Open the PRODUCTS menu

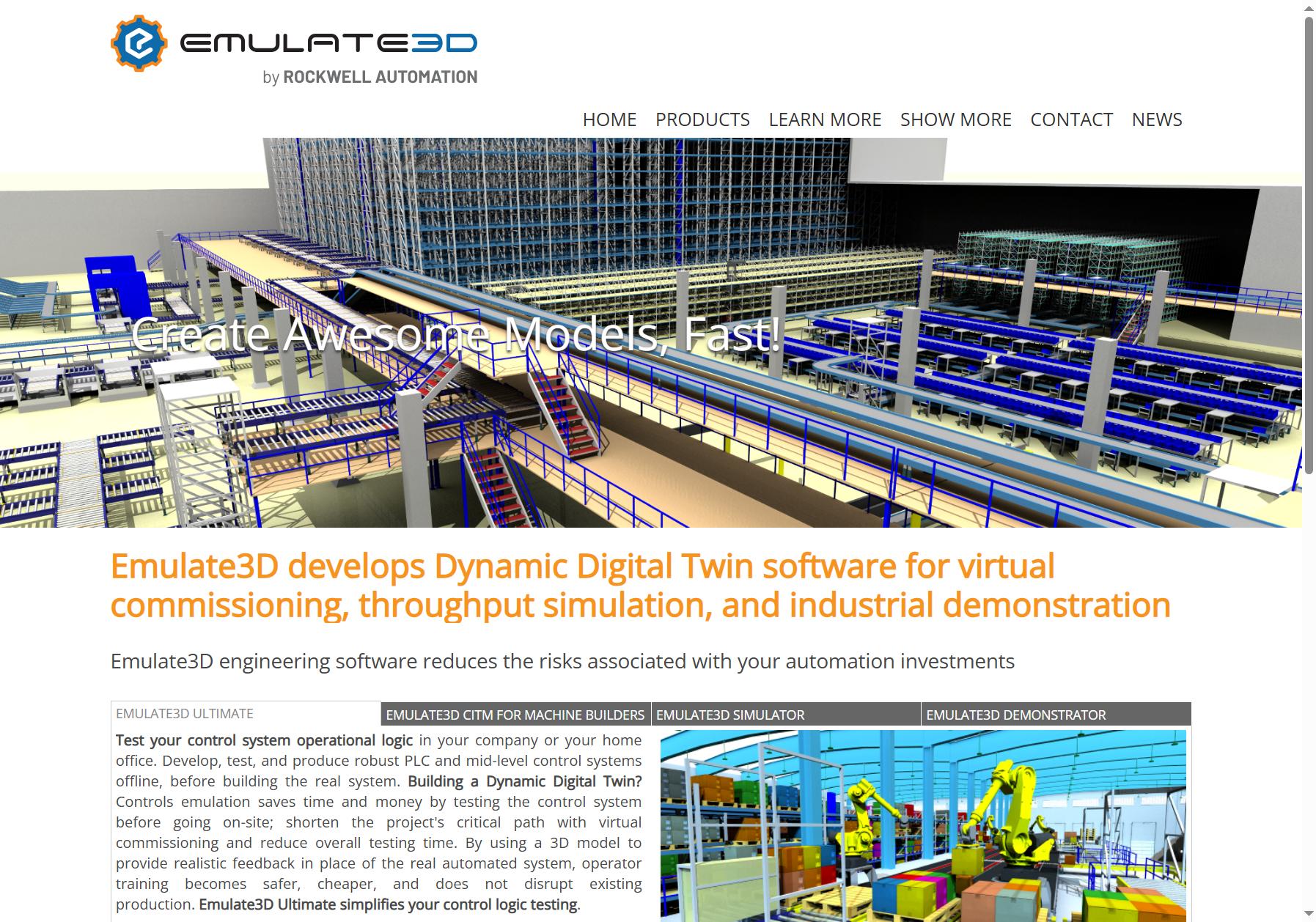click(x=702, y=119)
